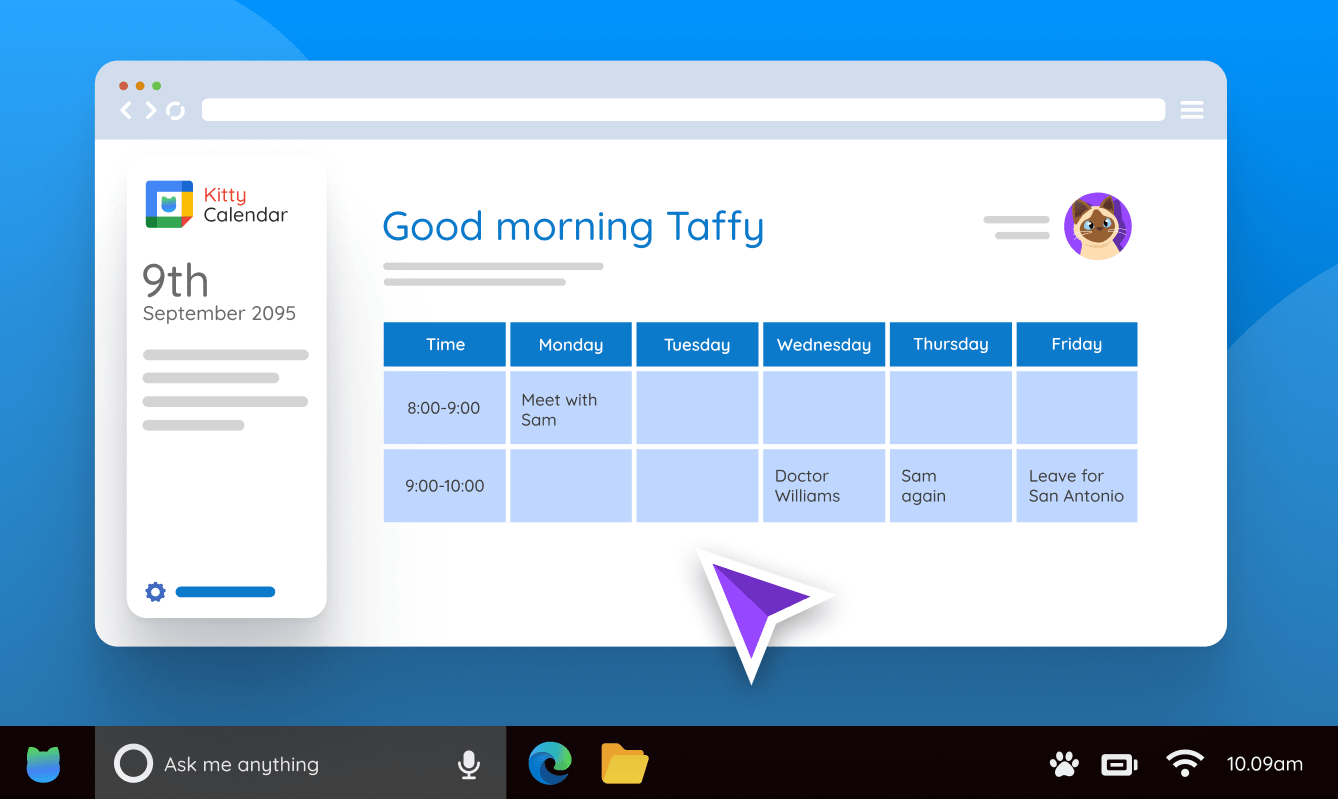This screenshot has height=800, width=1338.
Task: Select the Monday column header
Action: click(571, 344)
